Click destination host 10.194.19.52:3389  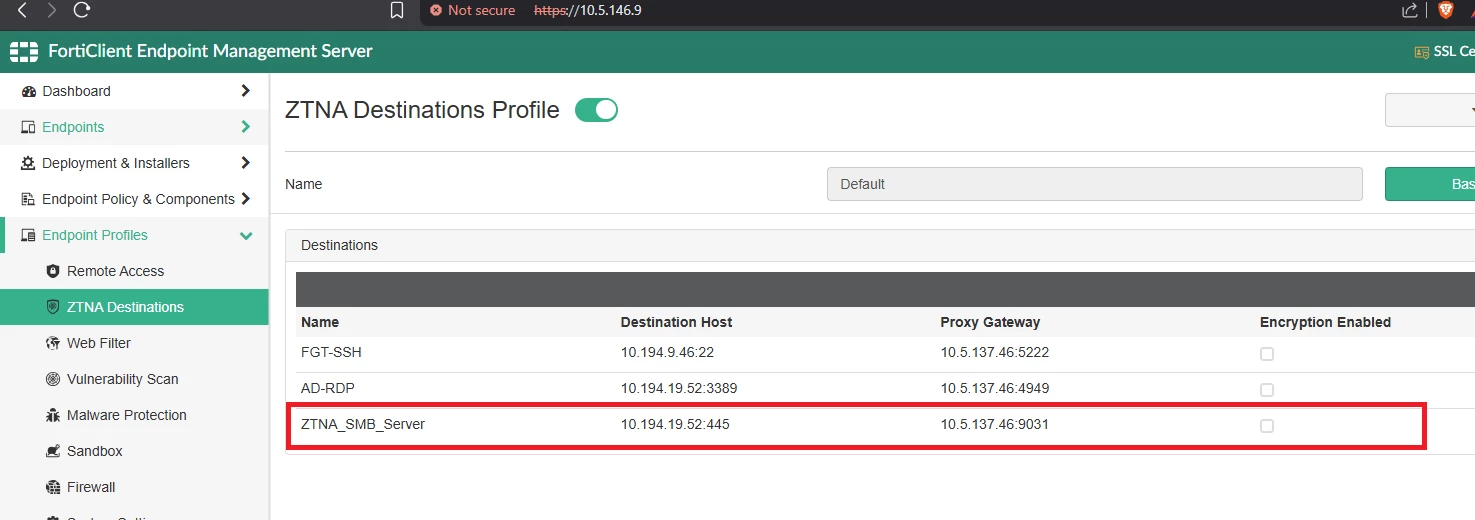tap(679, 388)
